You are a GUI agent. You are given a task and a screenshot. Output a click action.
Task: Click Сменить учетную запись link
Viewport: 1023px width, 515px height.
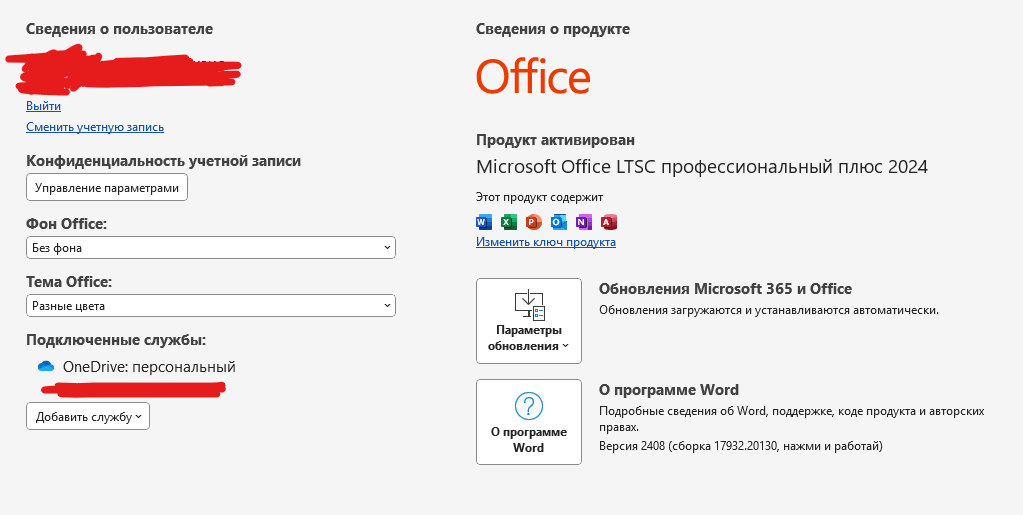(x=95, y=127)
